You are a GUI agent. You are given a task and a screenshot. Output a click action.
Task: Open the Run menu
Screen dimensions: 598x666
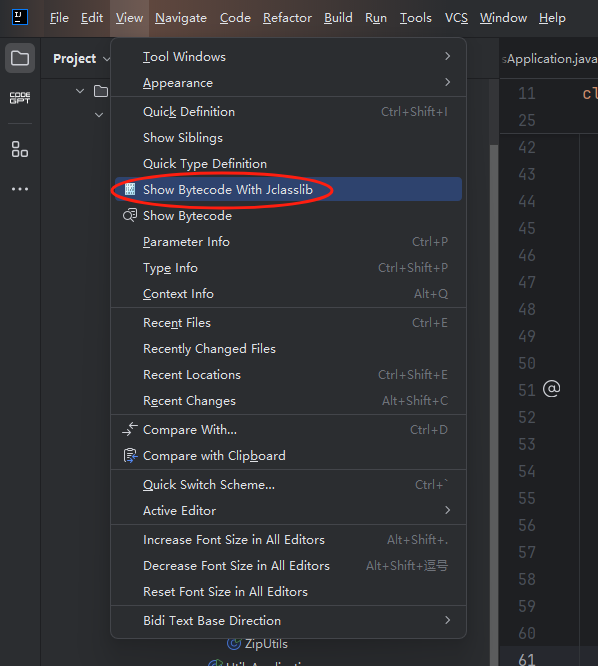(x=376, y=18)
